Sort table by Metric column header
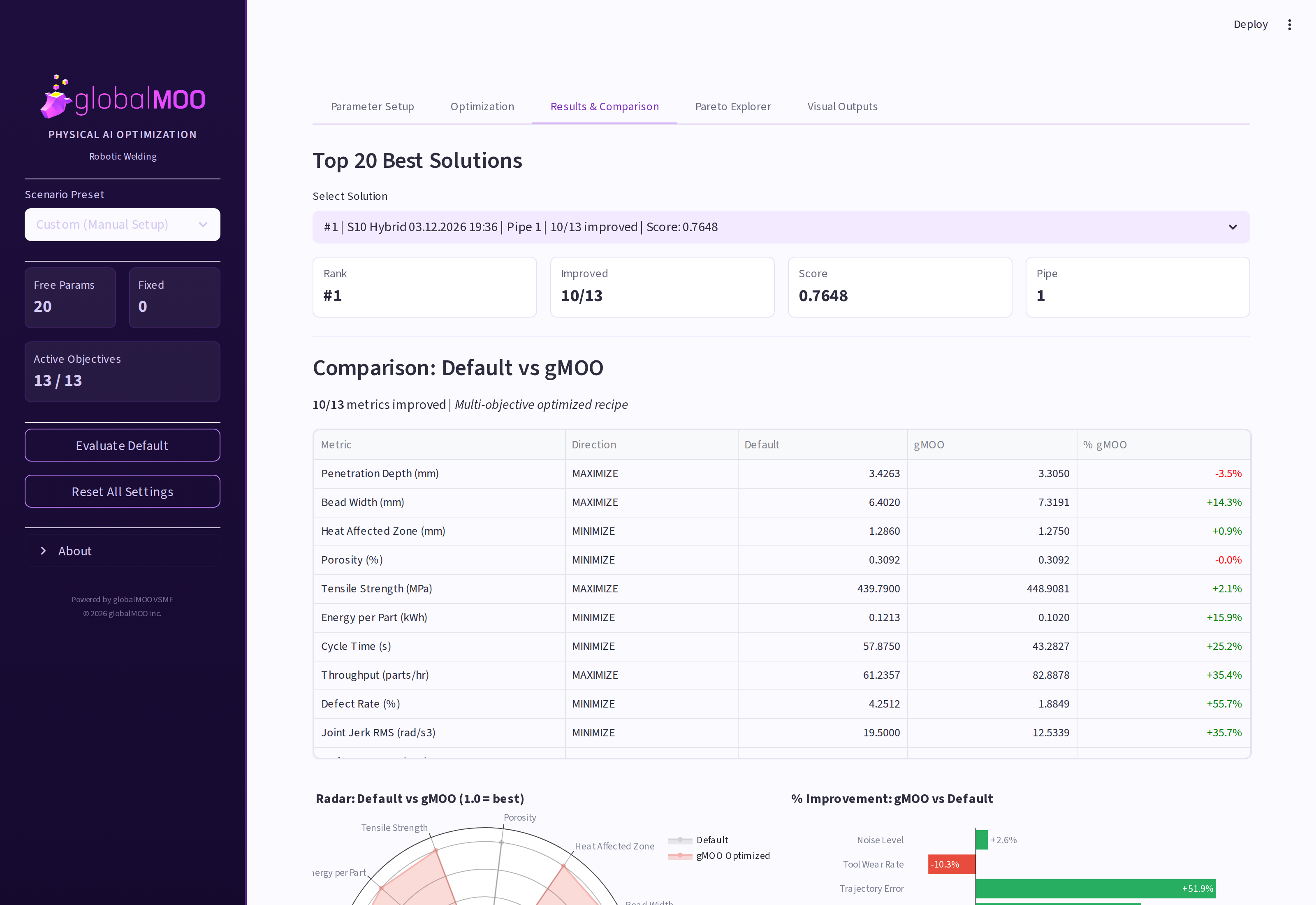Screen dimensions: 1316x905 (439, 445)
